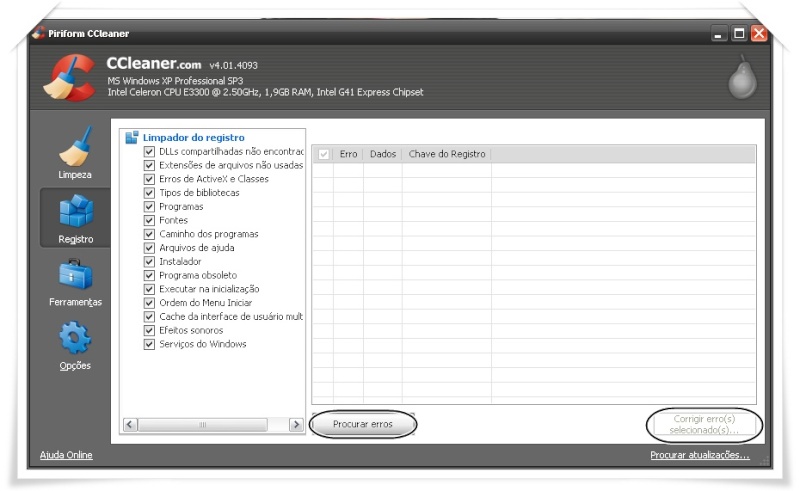The height and width of the screenshot is (491, 800).
Task: Toggle the Fontes checkbox
Action: click(149, 220)
